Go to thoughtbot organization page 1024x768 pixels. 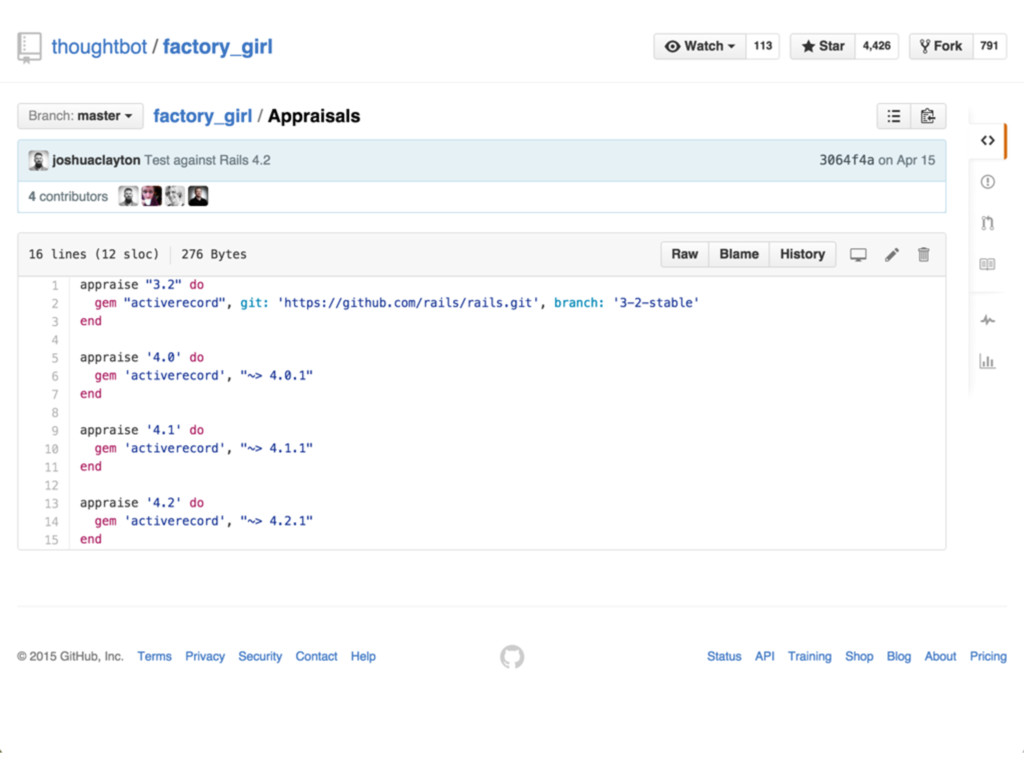click(99, 47)
